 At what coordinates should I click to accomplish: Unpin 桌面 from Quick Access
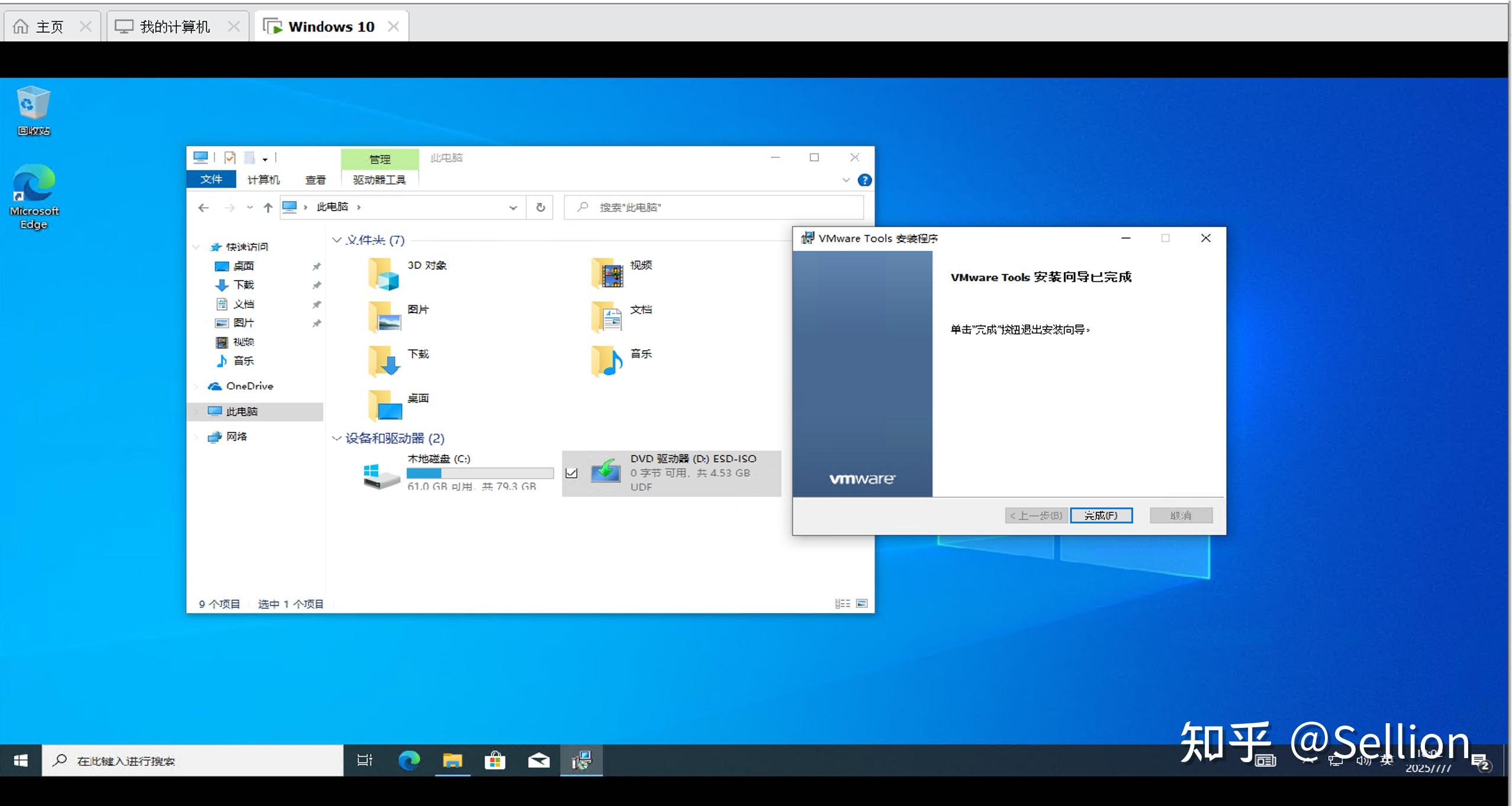[317, 266]
